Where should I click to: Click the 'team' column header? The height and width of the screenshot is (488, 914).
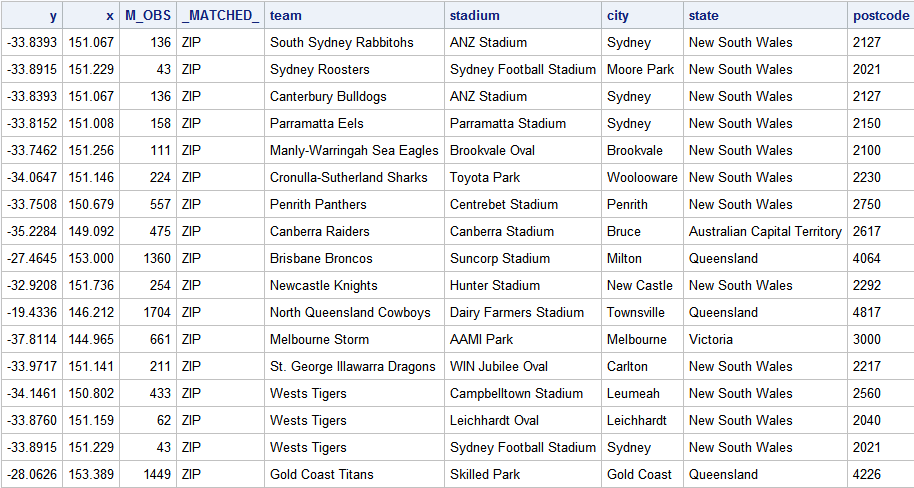coord(286,15)
